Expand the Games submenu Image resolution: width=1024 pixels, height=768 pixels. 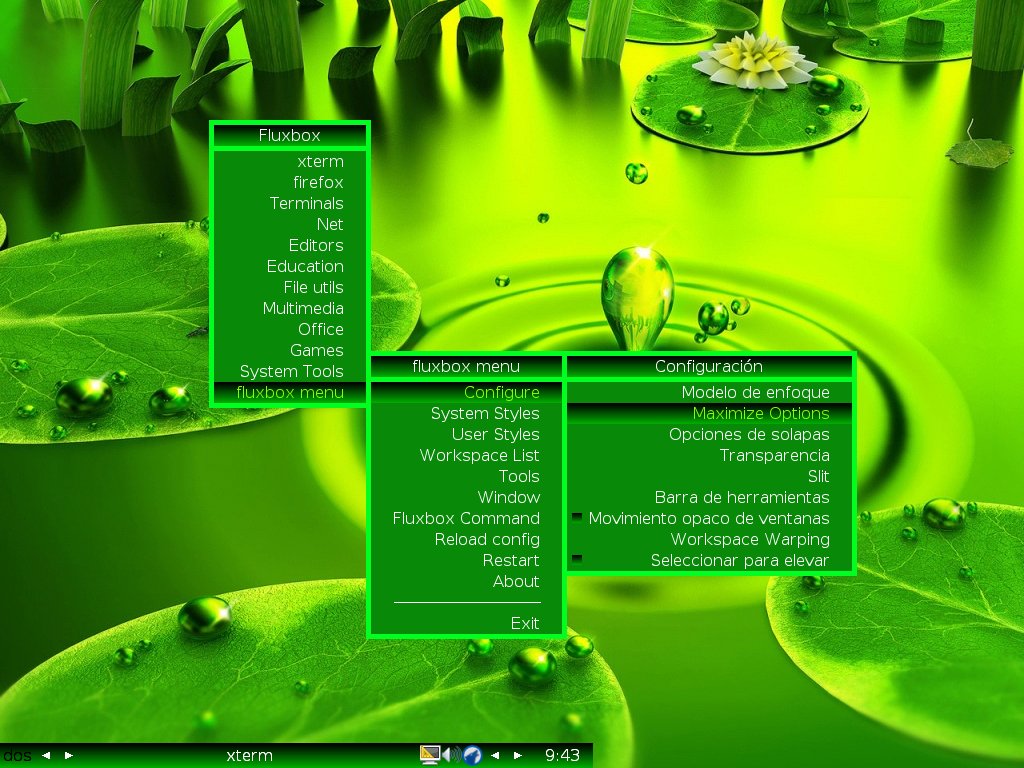[x=289, y=350]
